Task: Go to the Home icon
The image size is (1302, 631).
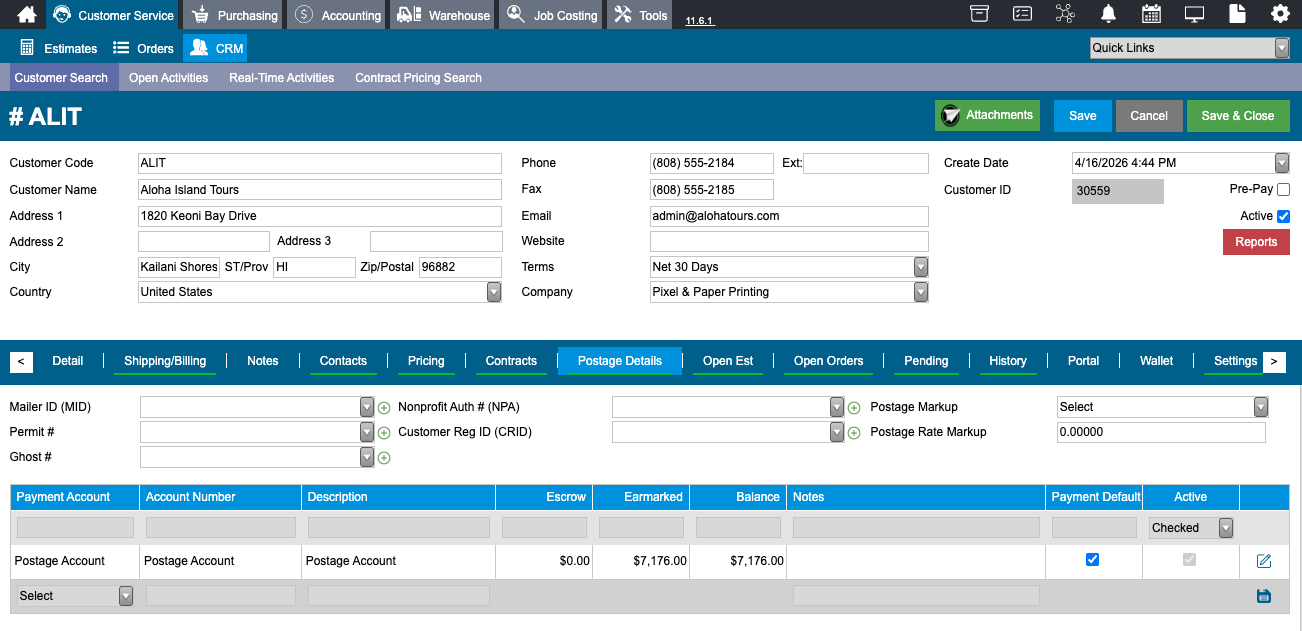Action: (27, 14)
